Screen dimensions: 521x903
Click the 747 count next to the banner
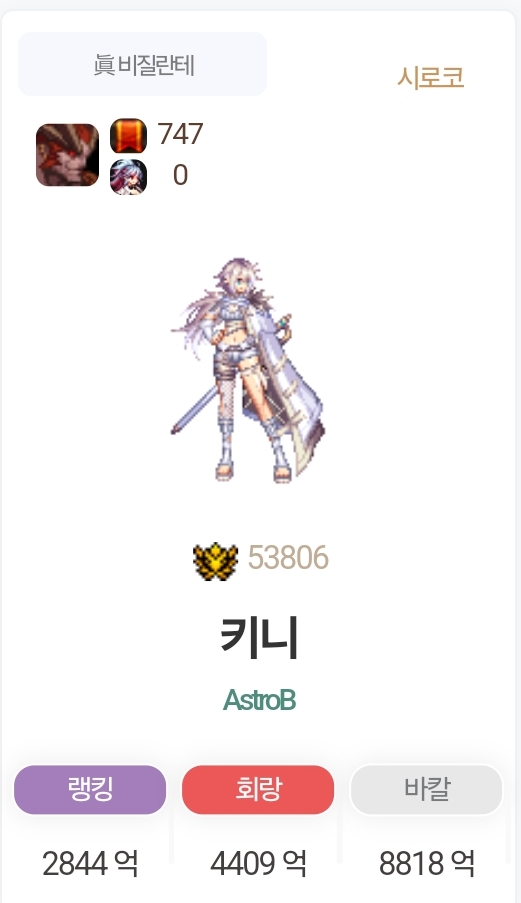pos(180,134)
